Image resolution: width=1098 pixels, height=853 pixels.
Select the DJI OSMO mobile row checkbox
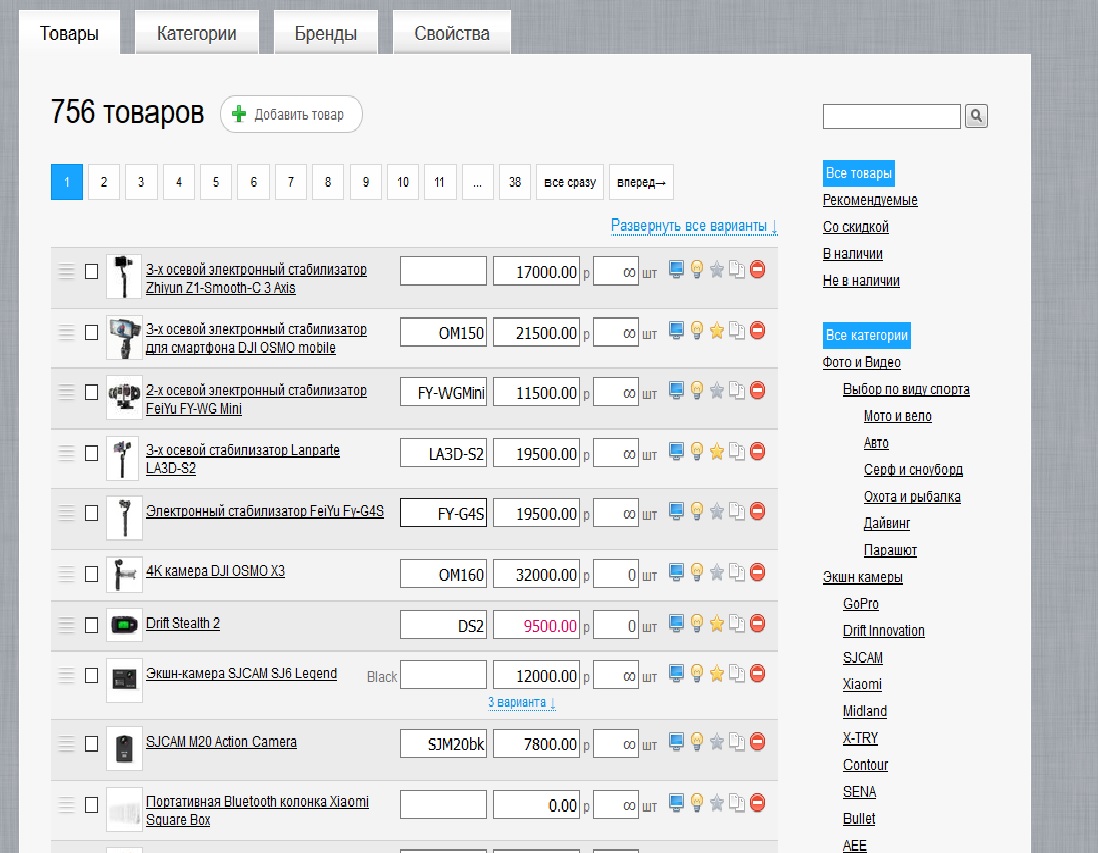(x=91, y=332)
